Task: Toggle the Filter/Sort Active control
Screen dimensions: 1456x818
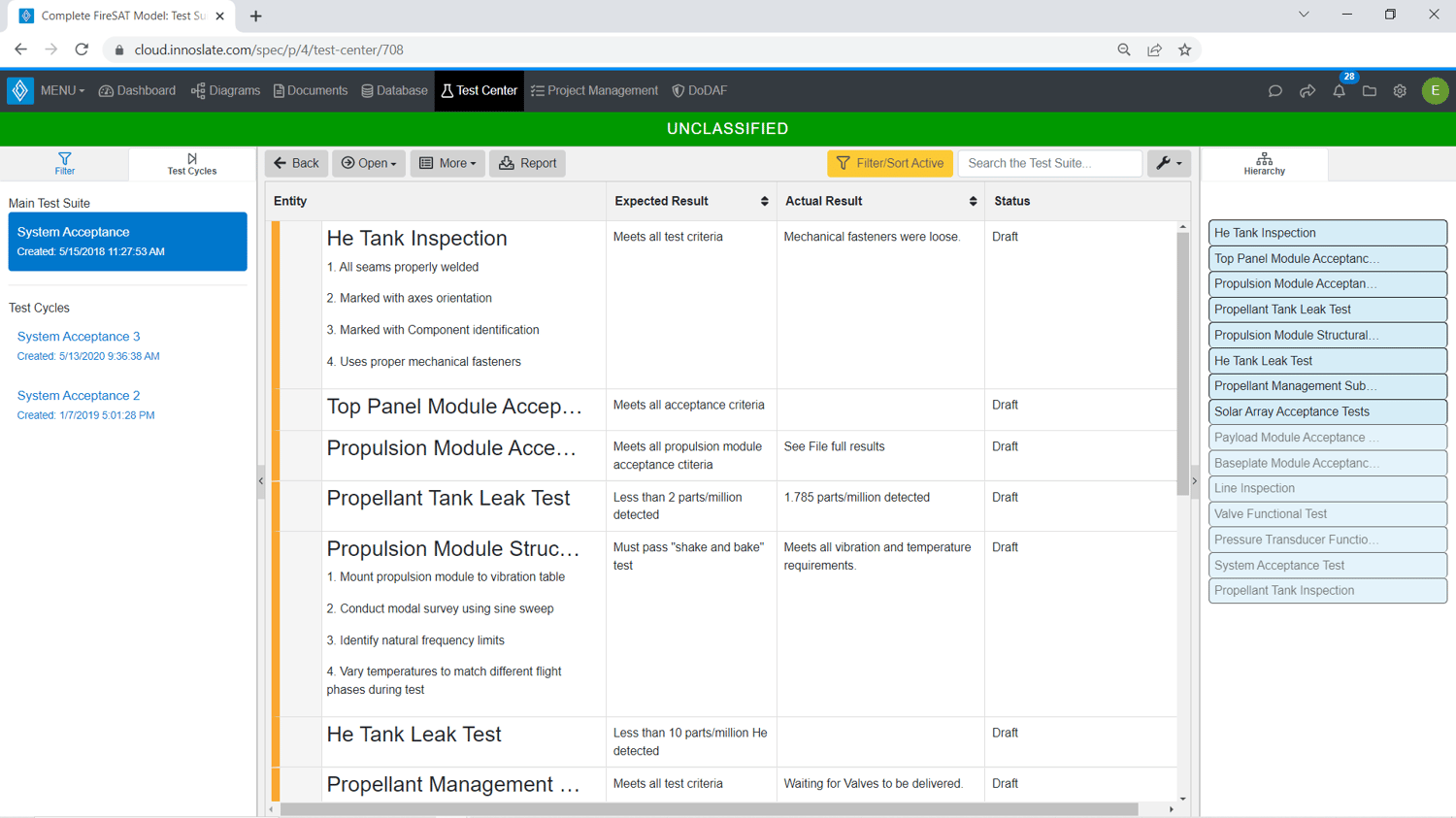Action: click(890, 163)
